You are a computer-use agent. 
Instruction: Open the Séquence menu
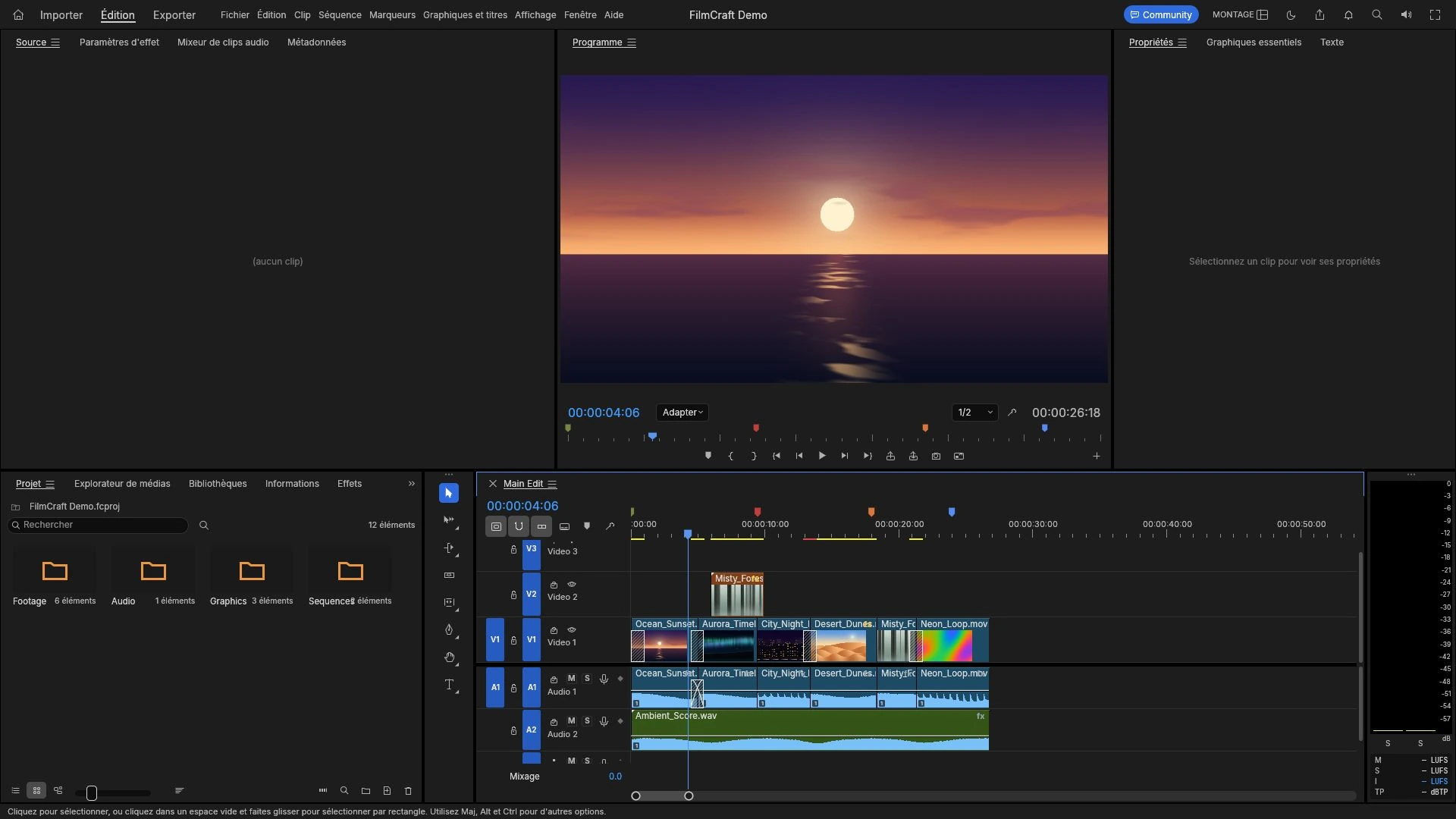[340, 14]
